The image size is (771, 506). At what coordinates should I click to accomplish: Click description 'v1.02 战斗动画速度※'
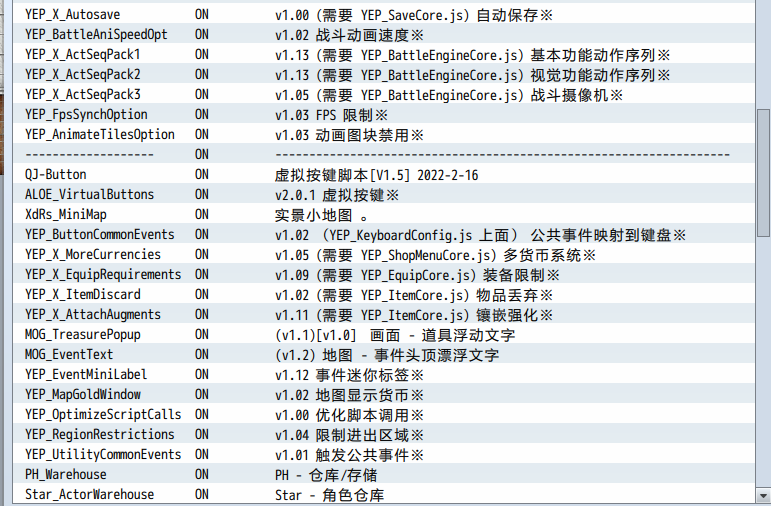click(349, 35)
